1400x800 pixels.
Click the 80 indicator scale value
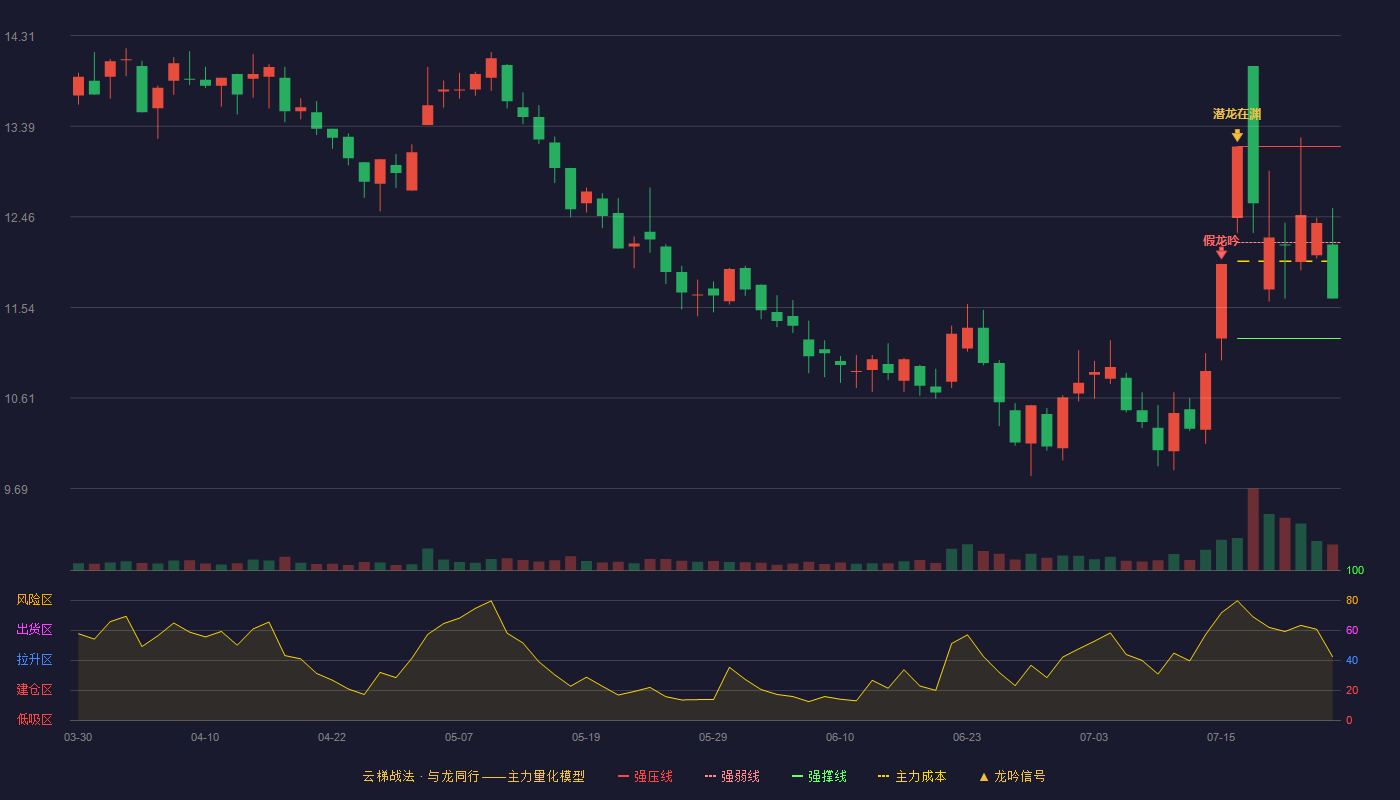click(1352, 600)
